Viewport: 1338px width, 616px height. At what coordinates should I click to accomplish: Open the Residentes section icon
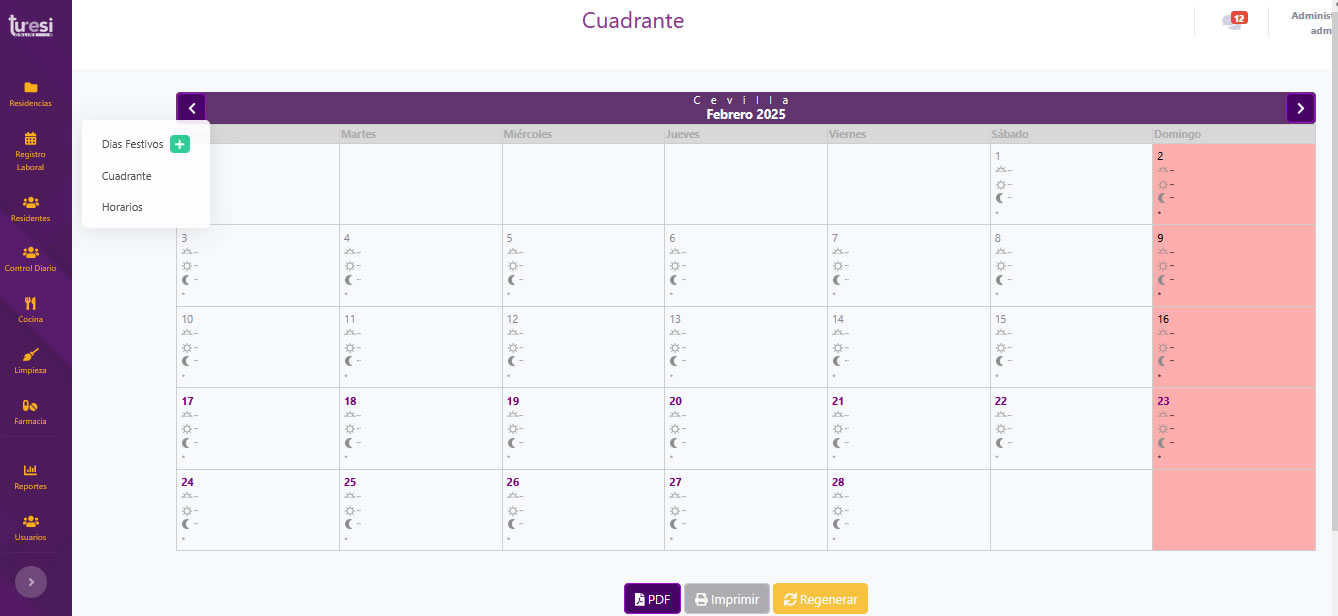click(x=30, y=203)
